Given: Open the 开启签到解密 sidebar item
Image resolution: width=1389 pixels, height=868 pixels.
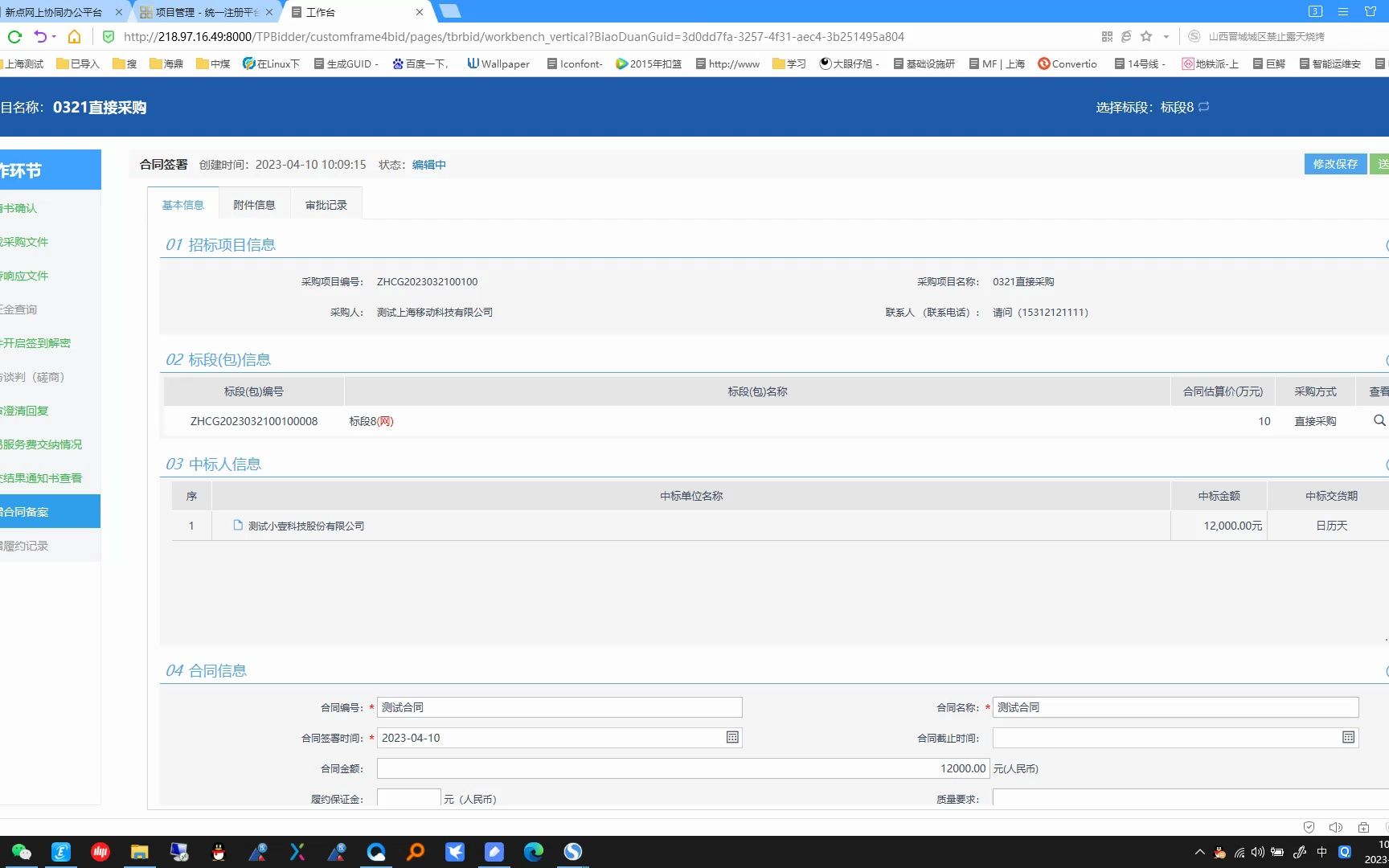Looking at the screenshot, I should click(50, 343).
